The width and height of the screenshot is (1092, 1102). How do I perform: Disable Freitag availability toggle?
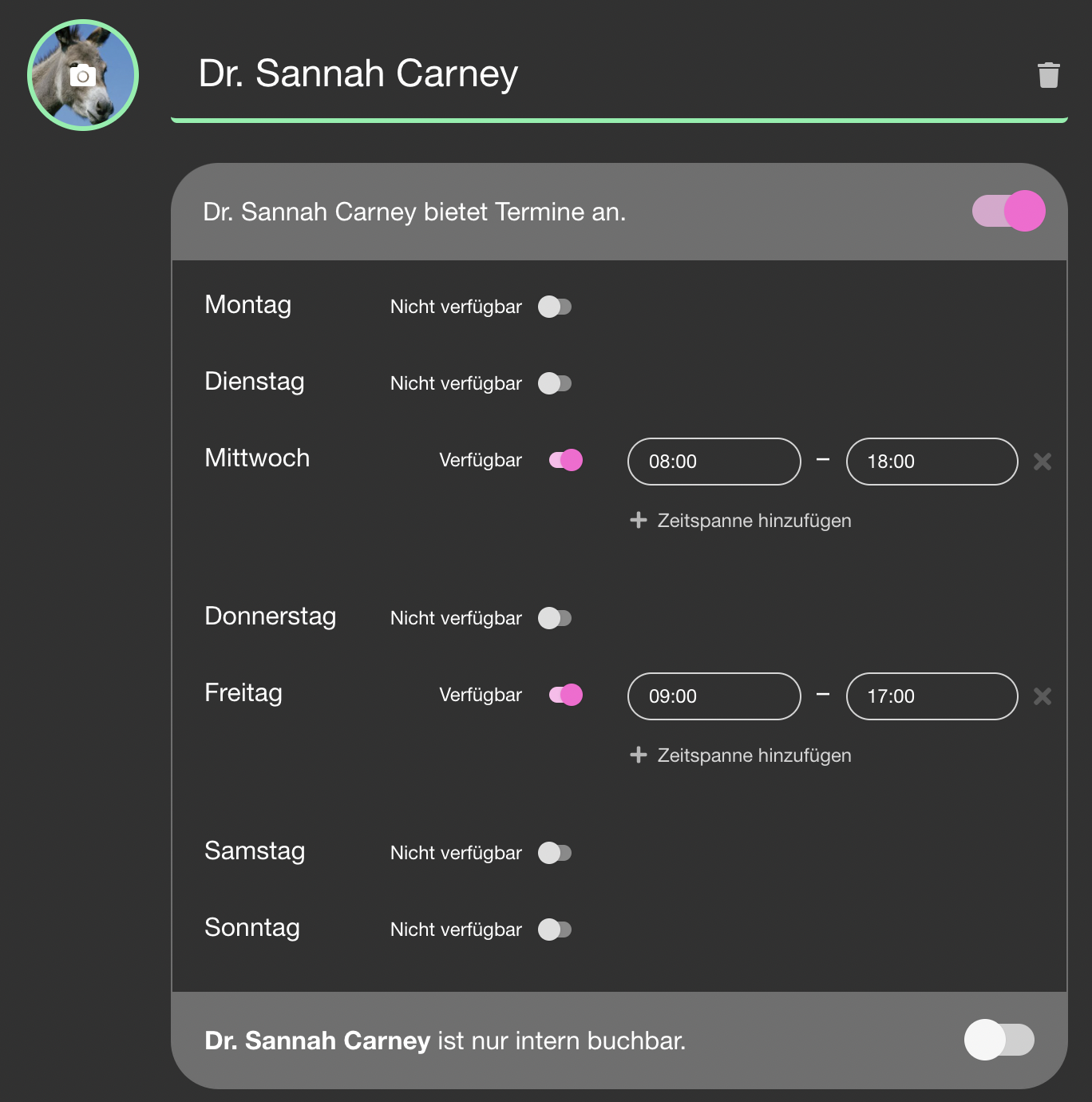[x=565, y=695]
